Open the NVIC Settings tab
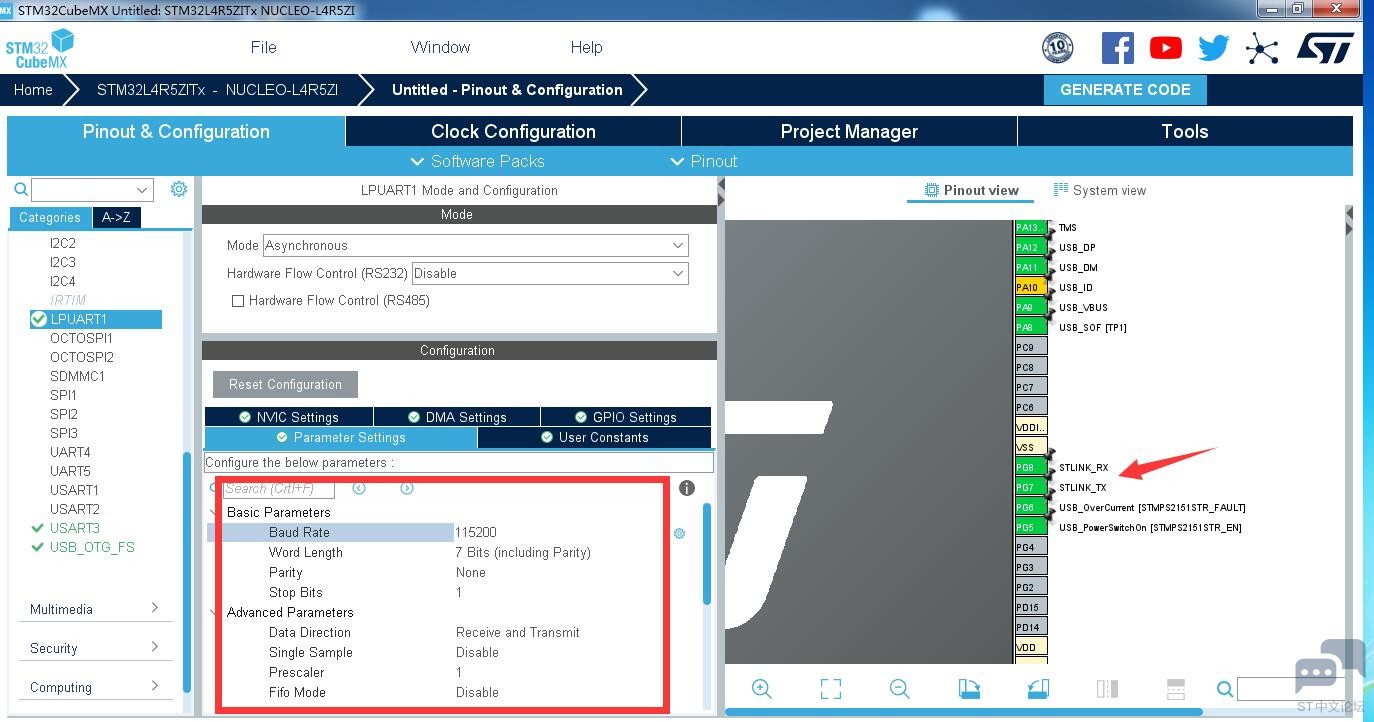 point(289,417)
